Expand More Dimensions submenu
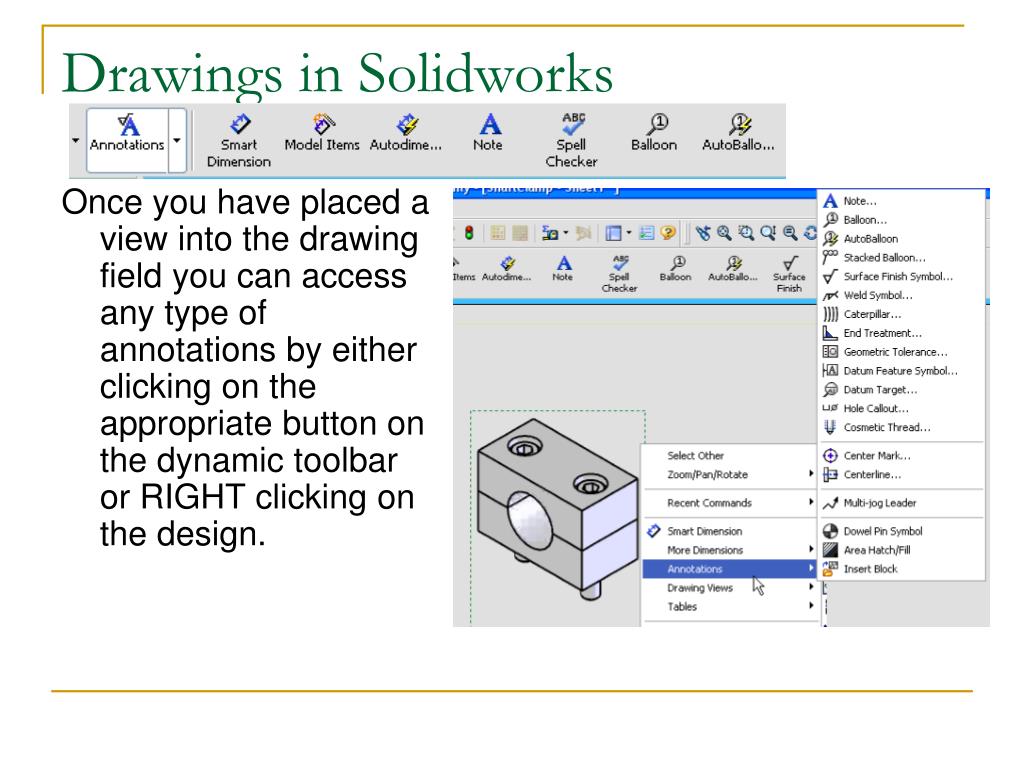 coord(730,551)
